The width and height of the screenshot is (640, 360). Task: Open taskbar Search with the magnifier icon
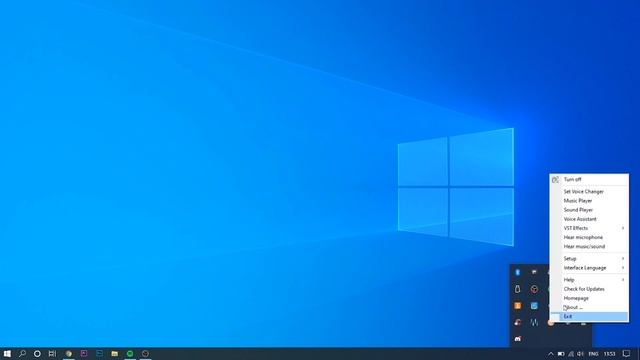22,353
